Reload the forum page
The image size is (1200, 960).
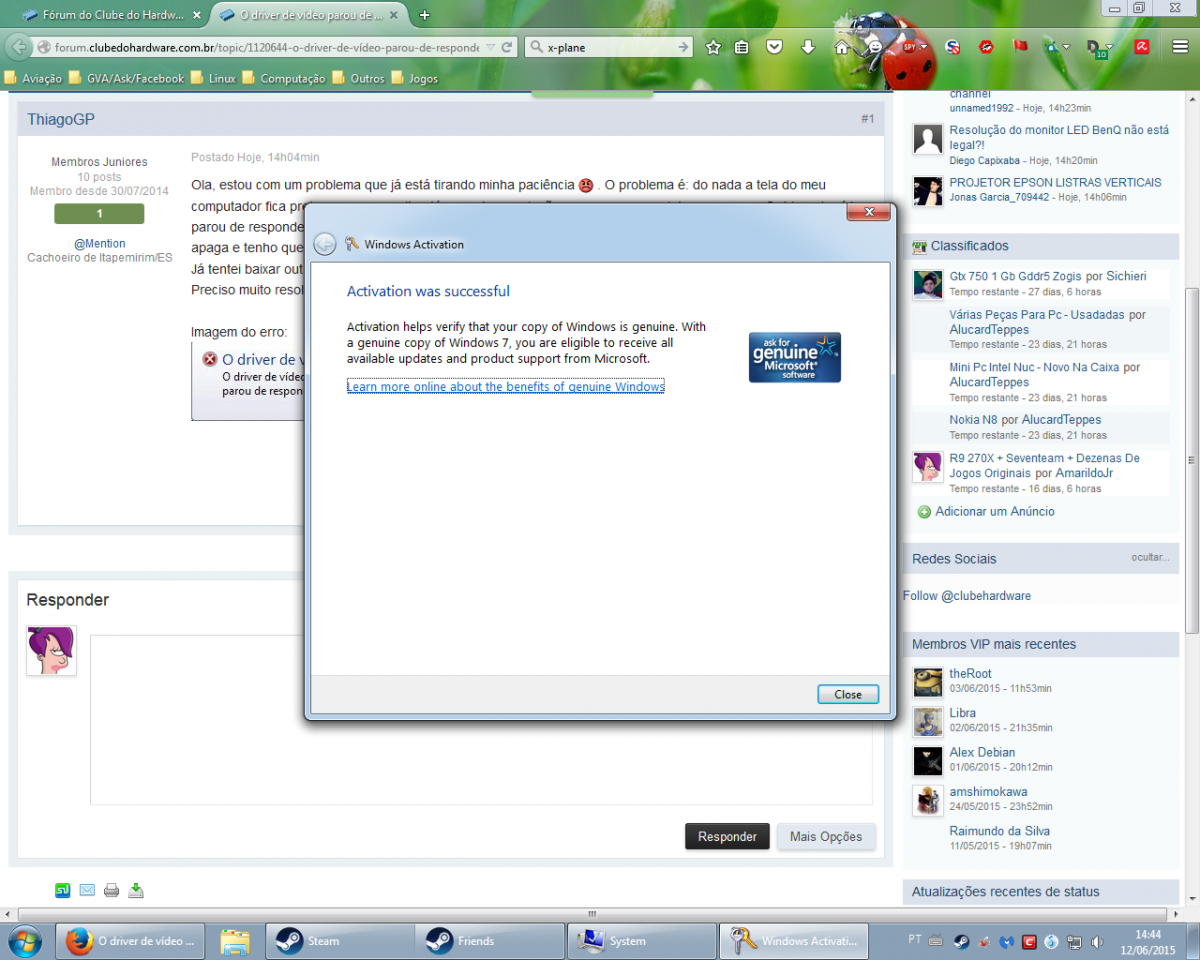click(507, 47)
